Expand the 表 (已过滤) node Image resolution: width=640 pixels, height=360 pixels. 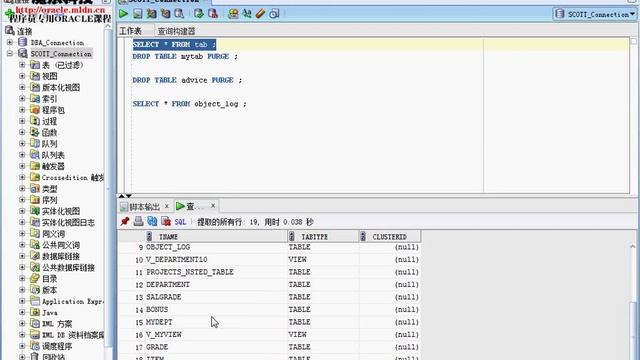tap(22, 65)
